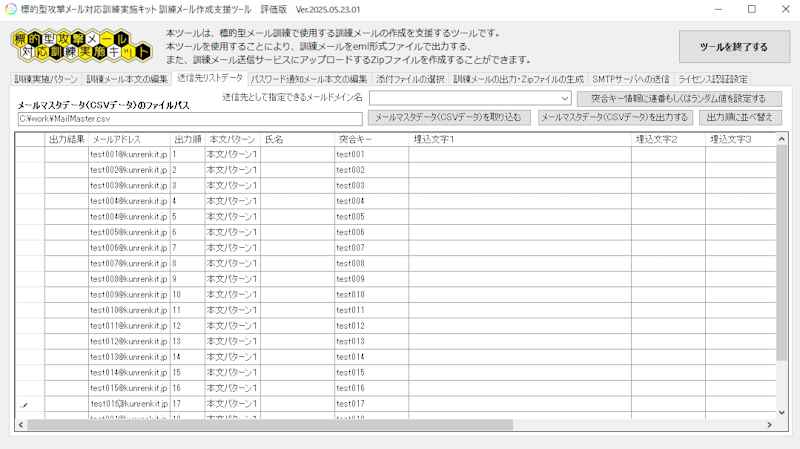Click 本文パターン1 in the test011 row

[x=232, y=310]
